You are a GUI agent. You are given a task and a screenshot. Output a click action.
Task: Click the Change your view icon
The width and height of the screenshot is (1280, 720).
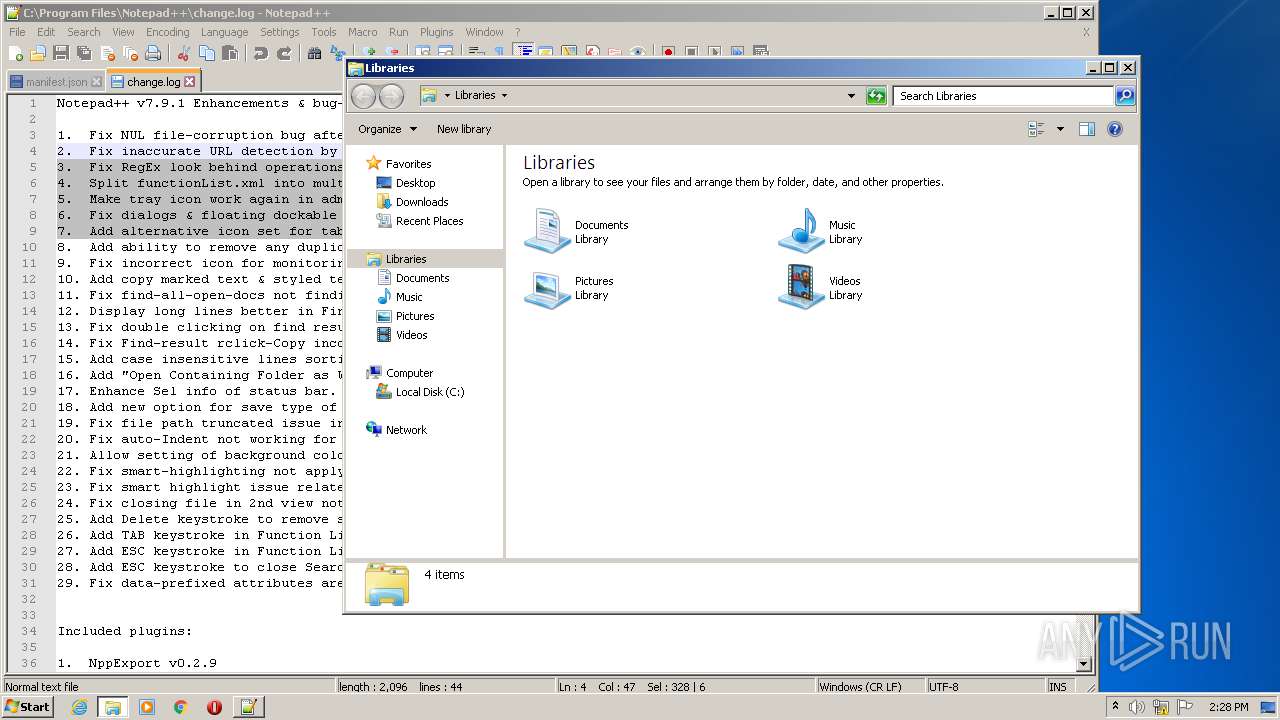[x=1036, y=129]
